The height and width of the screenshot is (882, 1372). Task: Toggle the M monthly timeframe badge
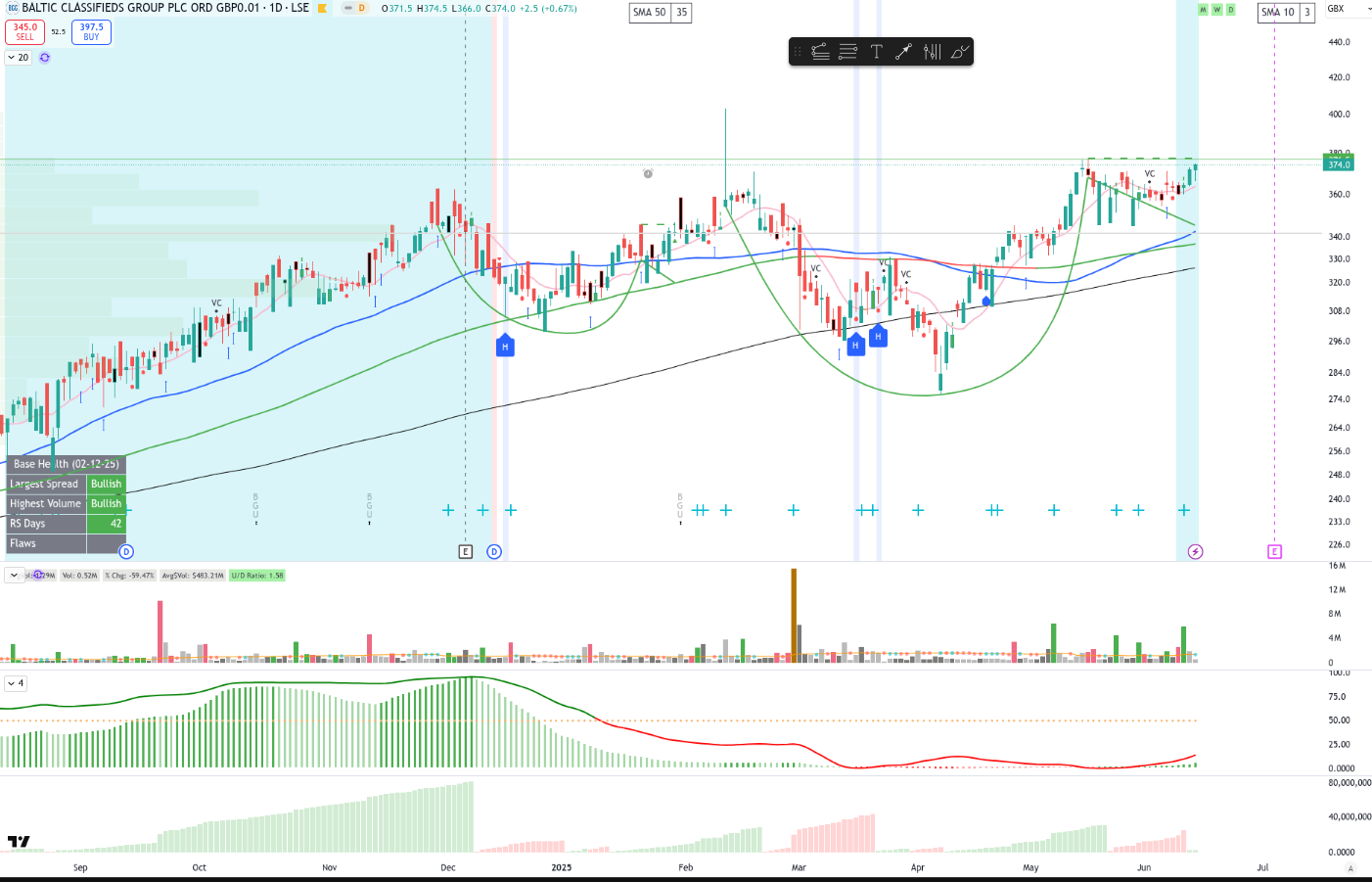pyautogui.click(x=1203, y=10)
